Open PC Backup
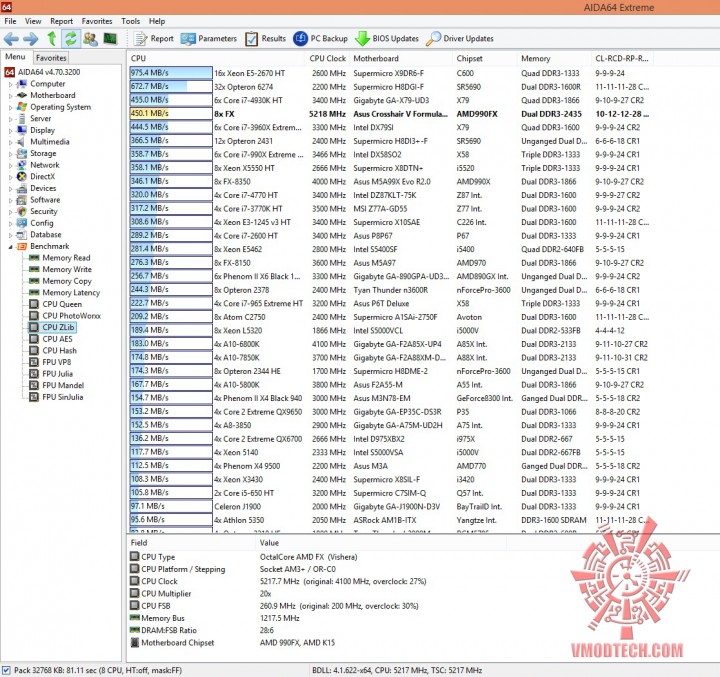This screenshot has width=720, height=677. click(x=321, y=39)
